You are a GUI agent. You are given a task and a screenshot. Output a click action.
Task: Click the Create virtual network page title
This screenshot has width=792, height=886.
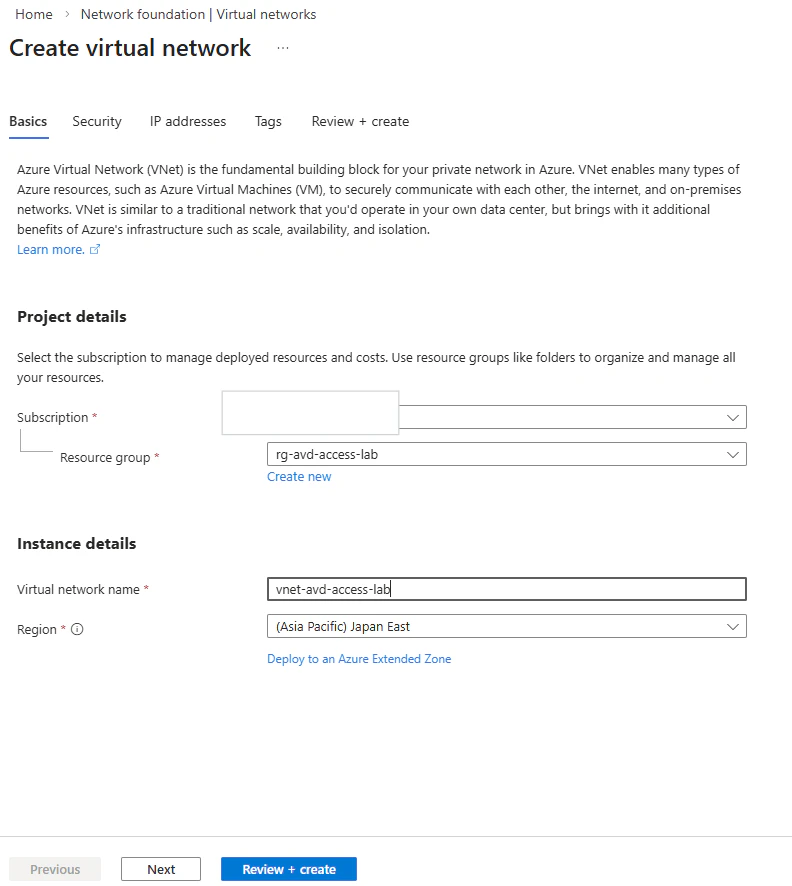130,48
